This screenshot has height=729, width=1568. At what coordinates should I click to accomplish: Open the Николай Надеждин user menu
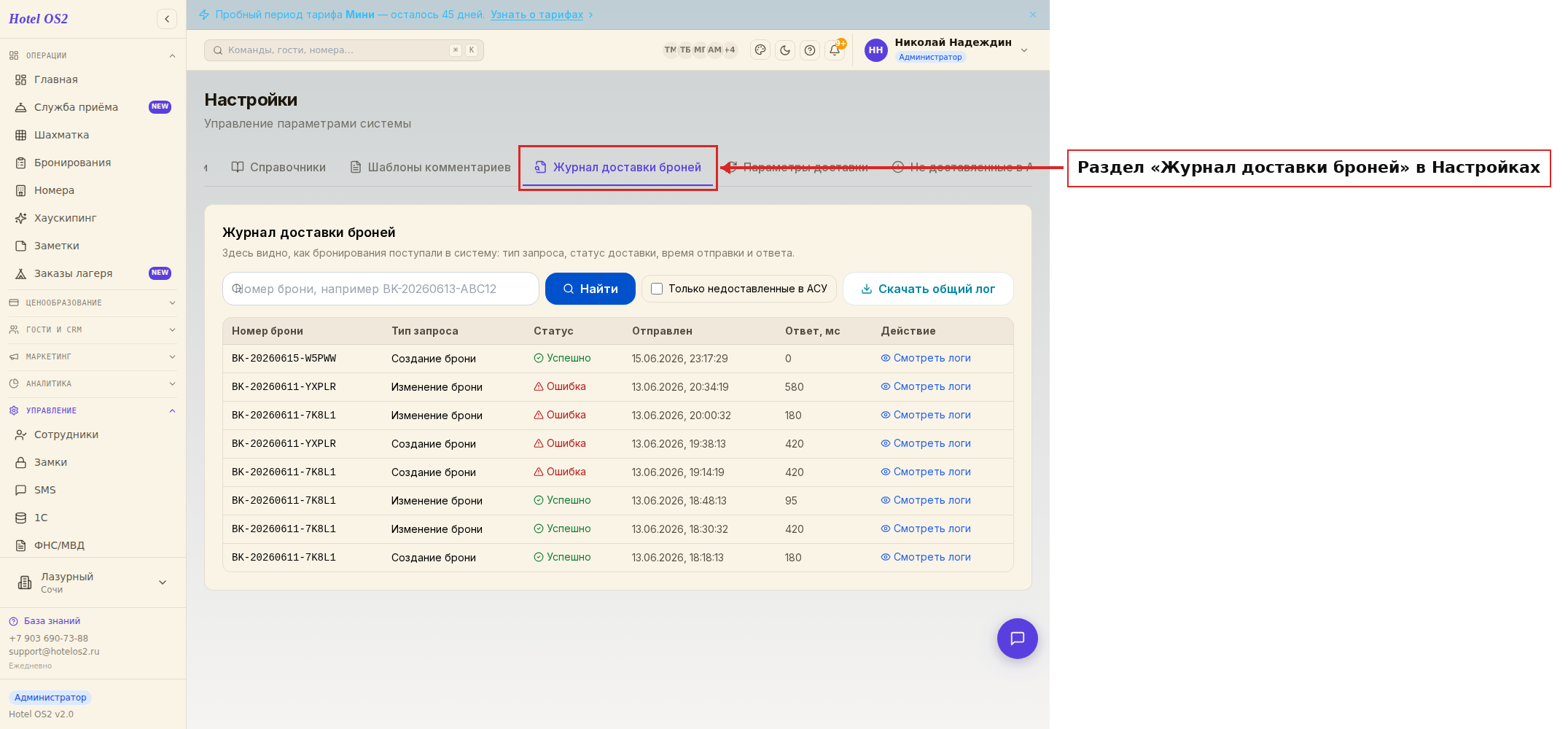pos(946,50)
